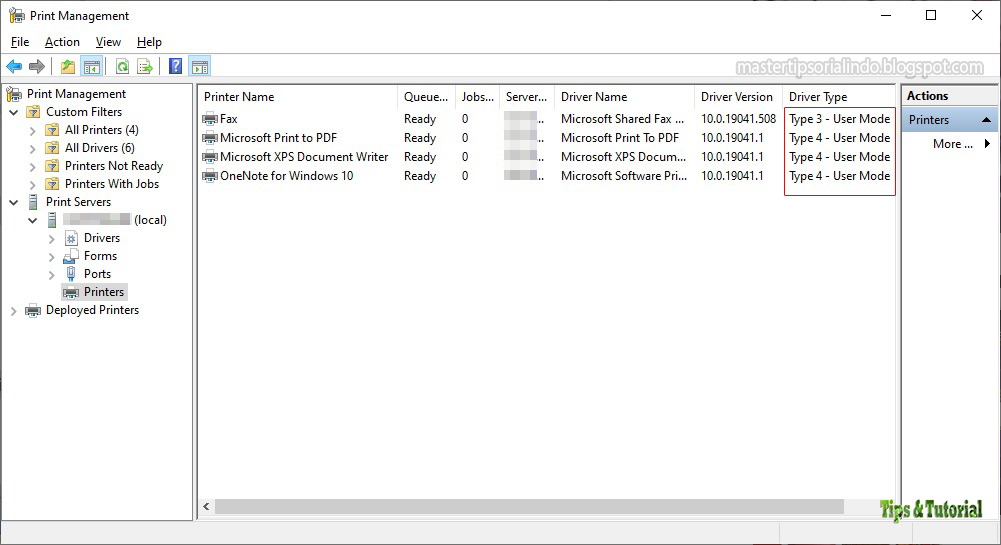Image resolution: width=1001 pixels, height=545 pixels.
Task: Open Help via blue question mark icon
Action: pos(176,66)
